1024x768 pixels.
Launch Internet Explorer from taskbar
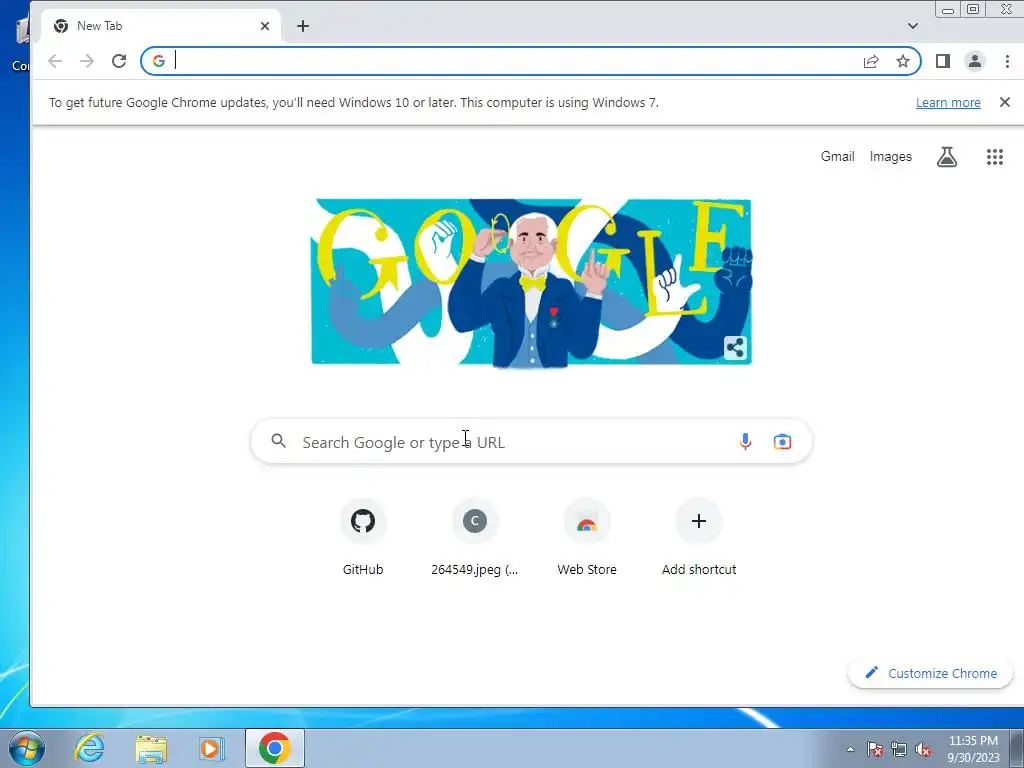[89, 748]
